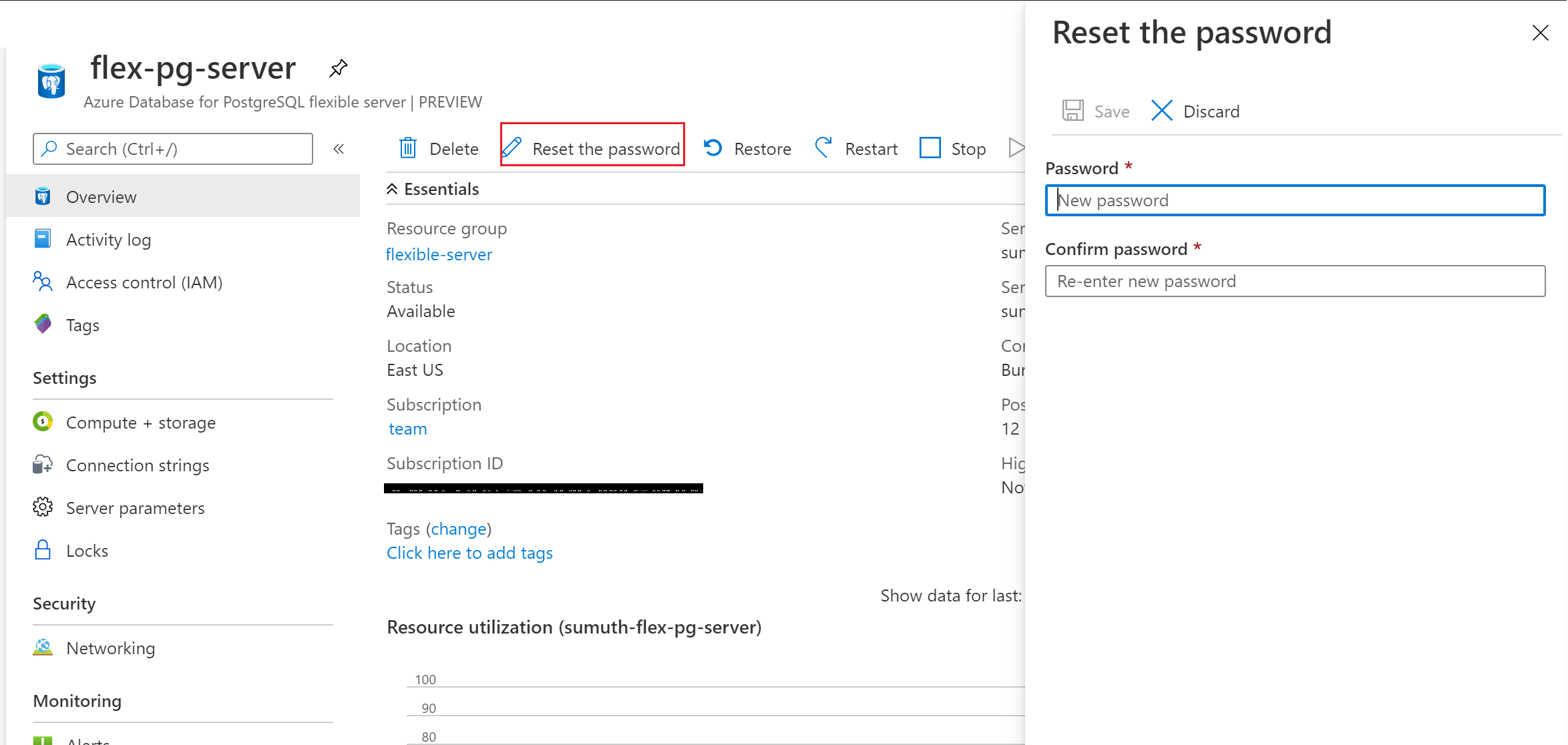Click the Click here to add tags
Screen dimensions: 1568x745
coord(469,552)
